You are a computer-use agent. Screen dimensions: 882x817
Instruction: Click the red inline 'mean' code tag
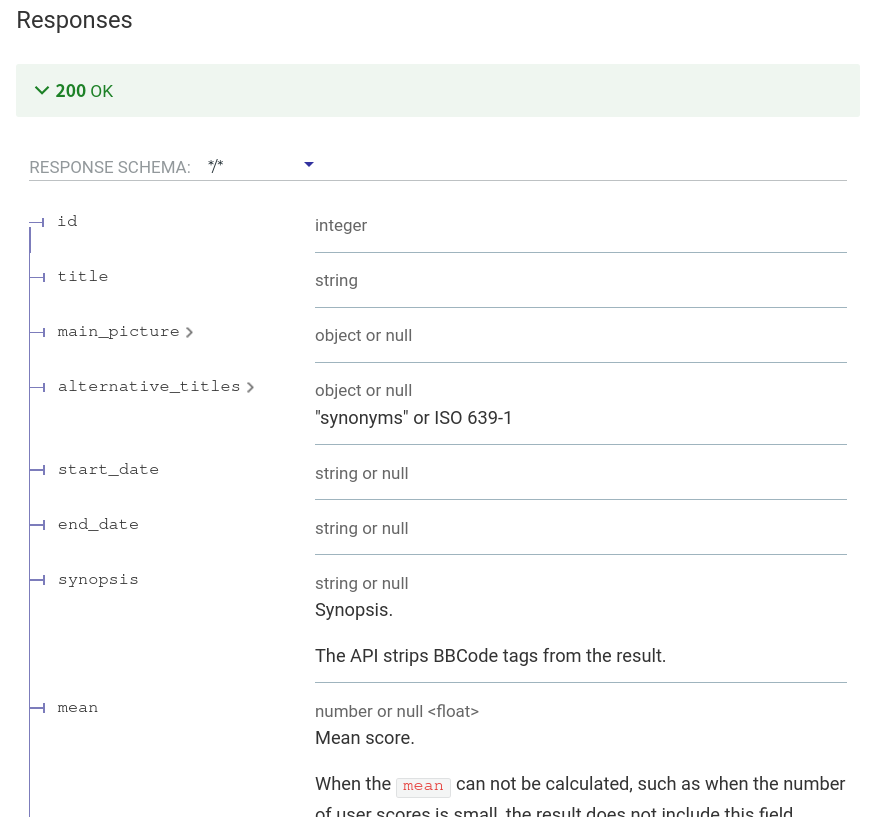(423, 786)
